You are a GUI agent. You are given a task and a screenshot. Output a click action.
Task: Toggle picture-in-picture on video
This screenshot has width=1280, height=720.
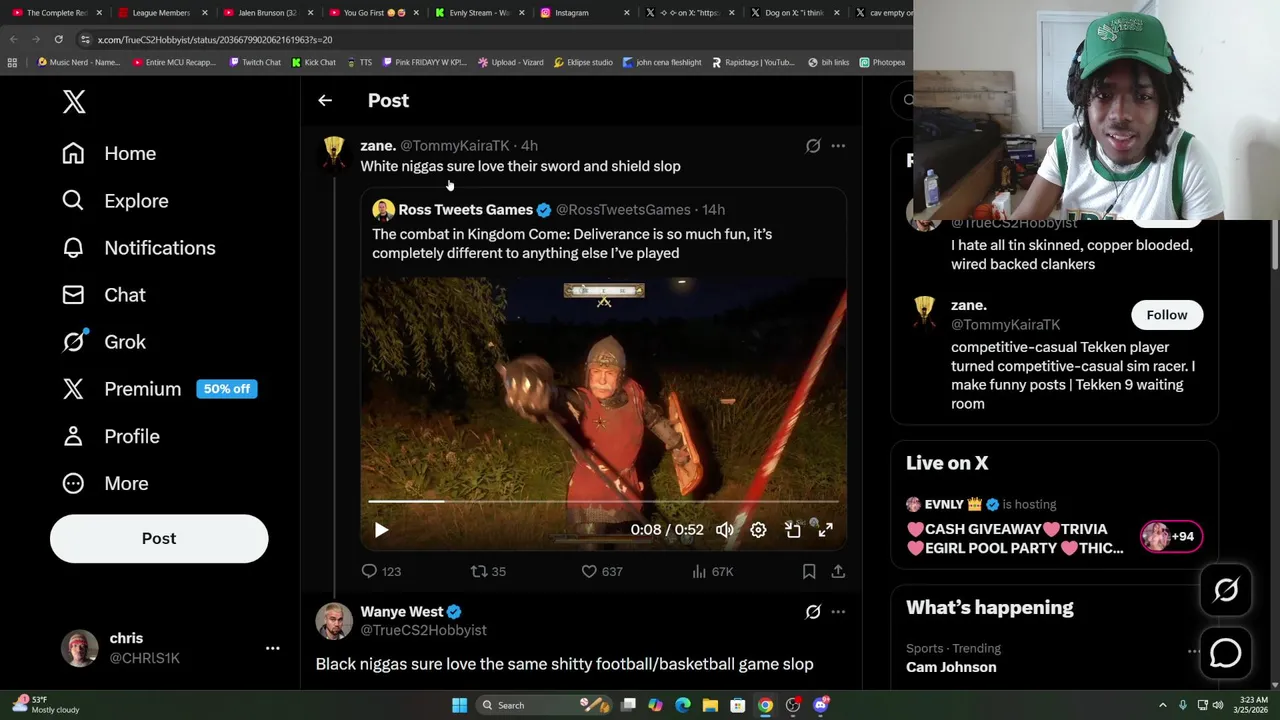[792, 530]
